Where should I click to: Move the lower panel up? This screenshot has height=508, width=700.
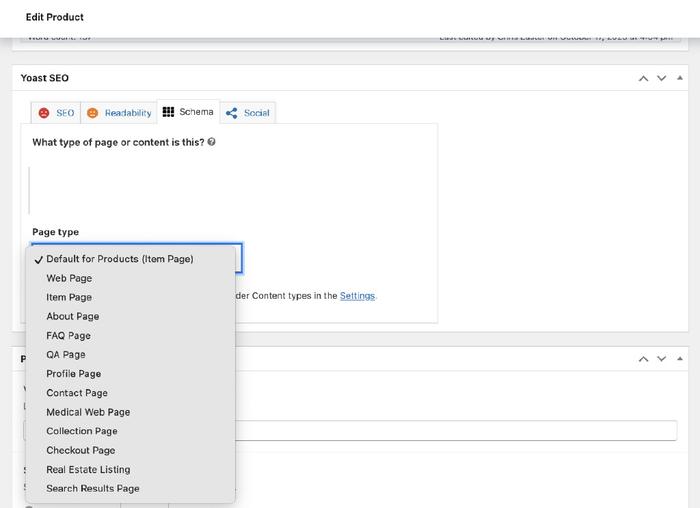(643, 358)
